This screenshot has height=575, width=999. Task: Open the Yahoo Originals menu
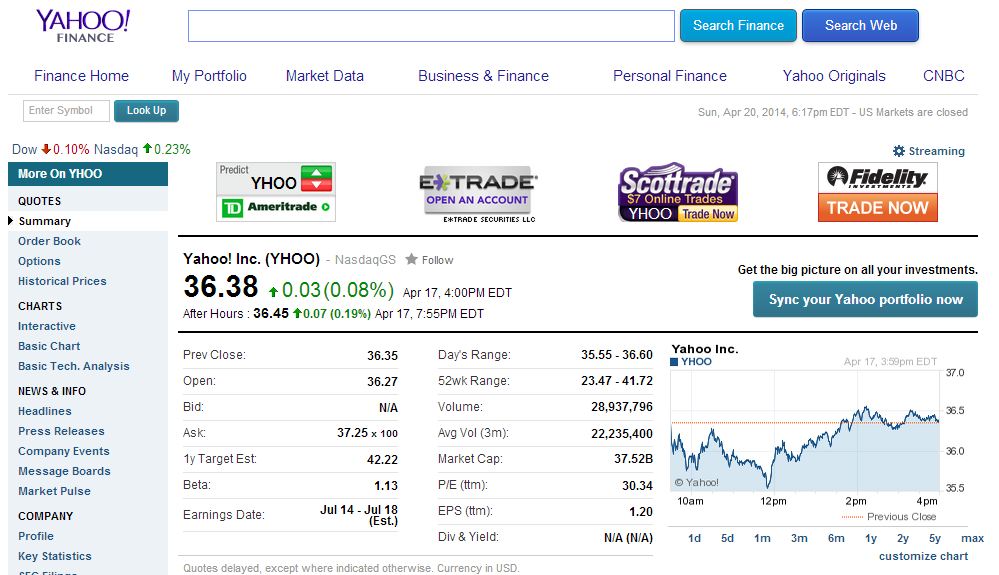click(x=834, y=76)
